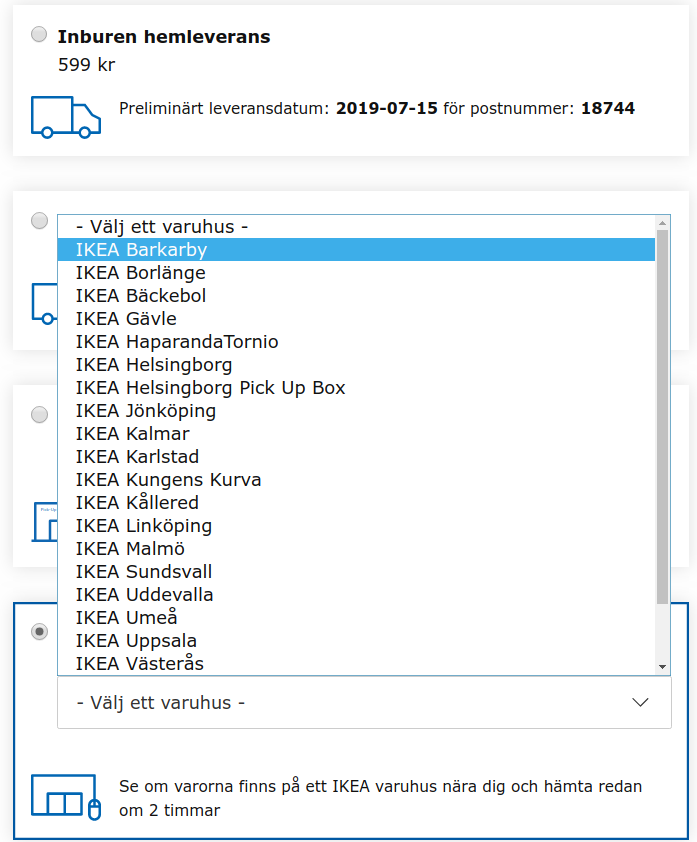Image resolution: width=697 pixels, height=842 pixels.
Task: Choose IKEA Gävle from the store list
Action: (x=356, y=319)
